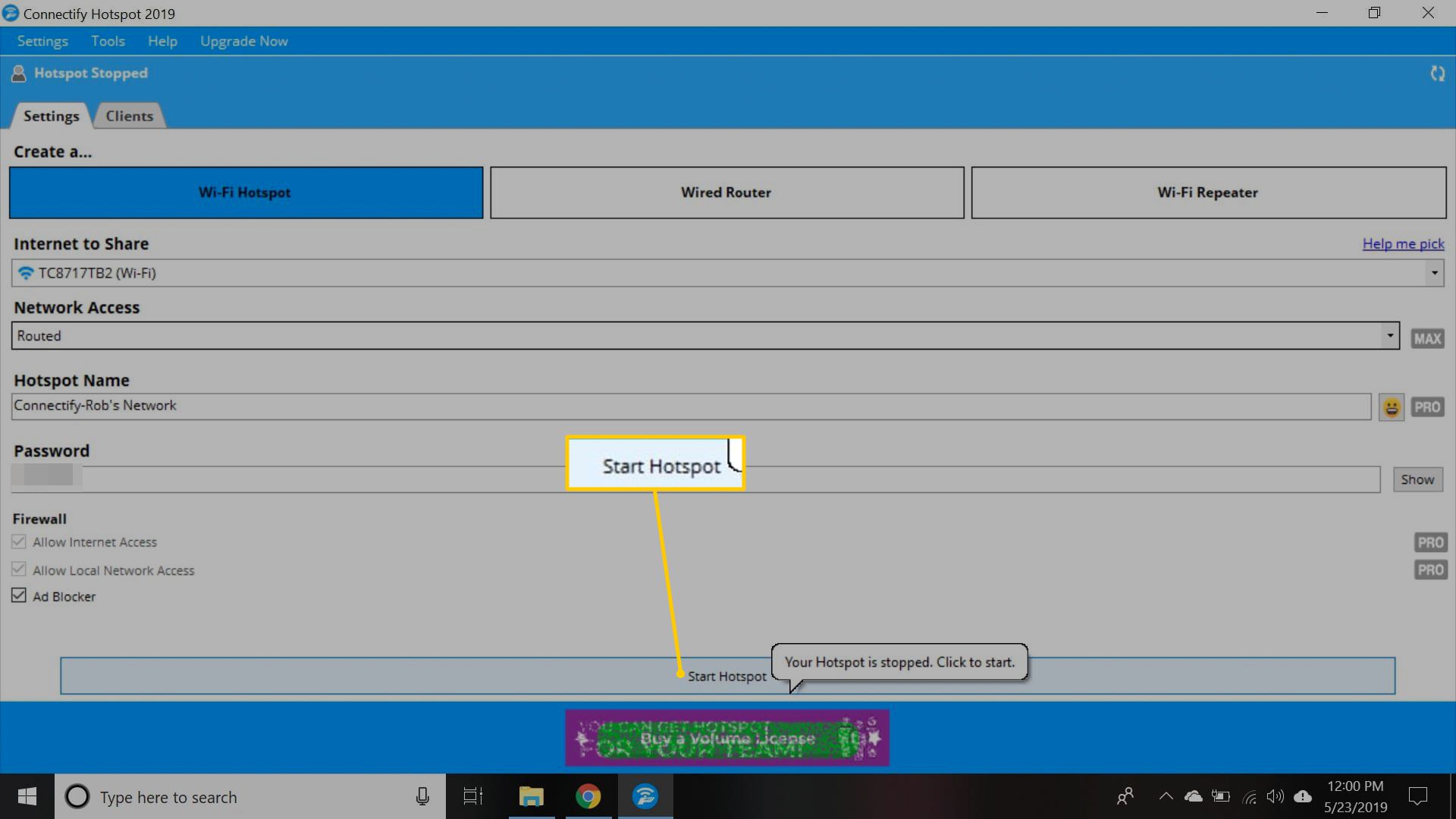Screen dimensions: 1456x819
Task: Click Help me pick link
Action: click(1403, 244)
